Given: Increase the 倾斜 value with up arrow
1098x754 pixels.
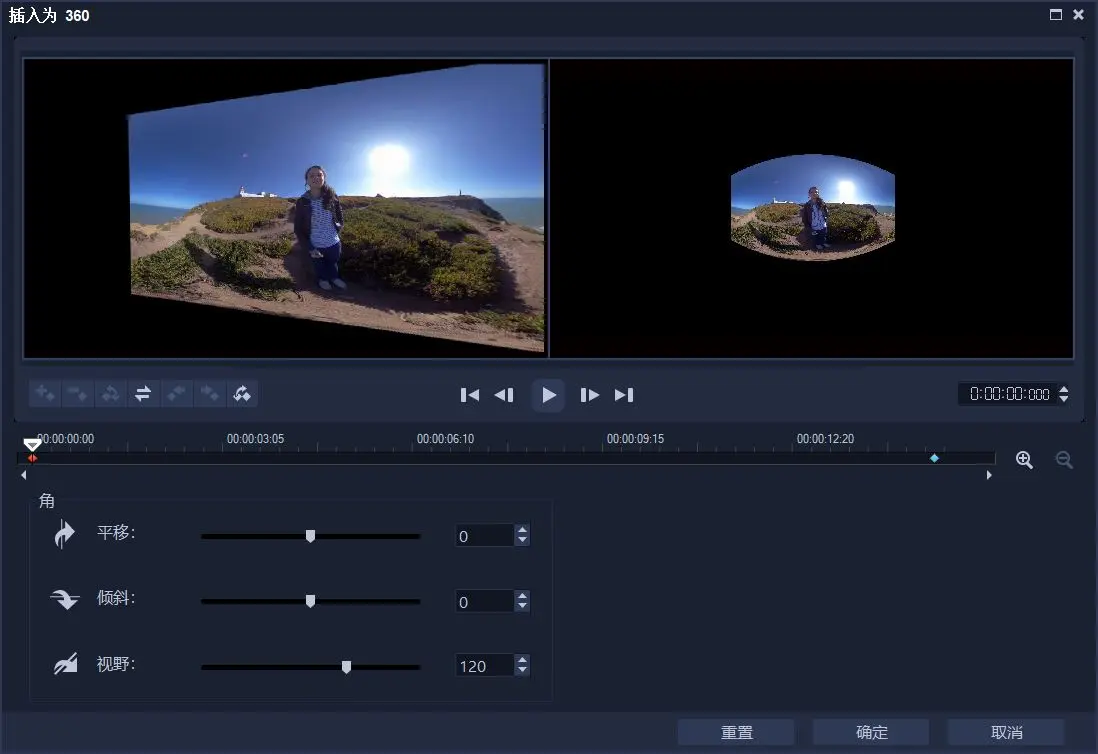Looking at the screenshot, I should (522, 596).
